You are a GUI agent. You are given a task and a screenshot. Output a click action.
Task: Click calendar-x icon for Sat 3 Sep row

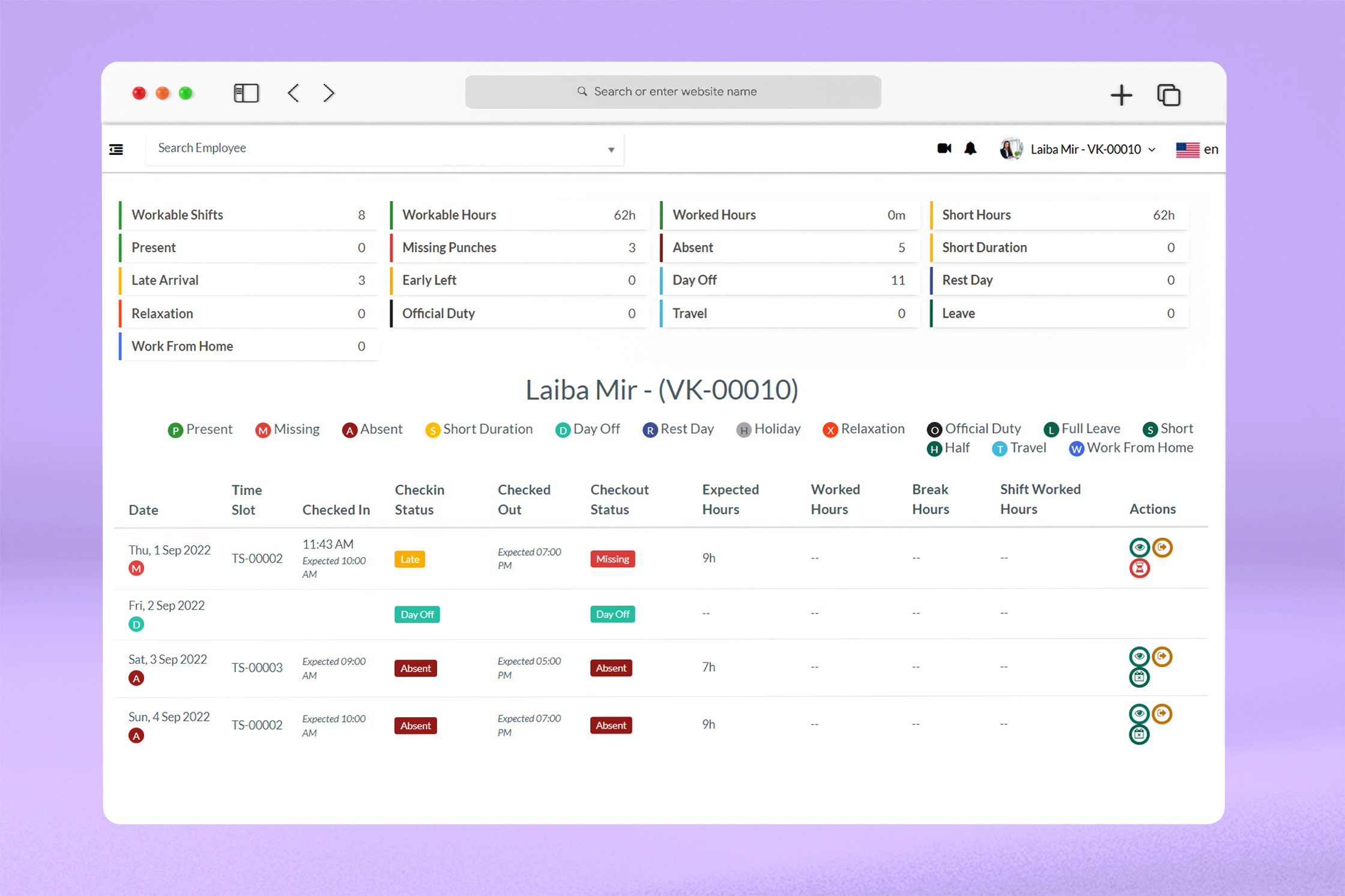click(1139, 678)
